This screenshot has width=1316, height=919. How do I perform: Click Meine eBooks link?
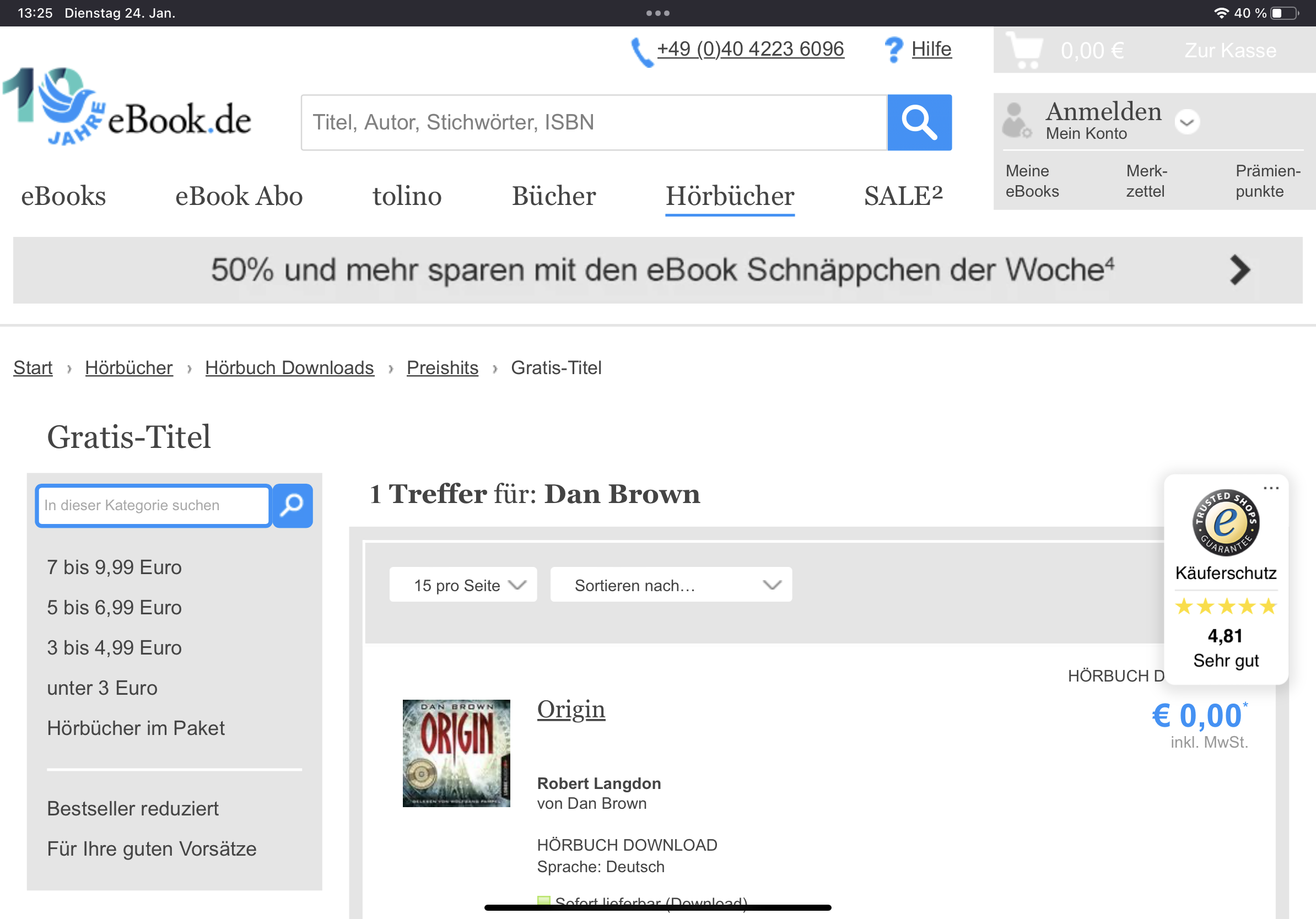tap(1032, 181)
